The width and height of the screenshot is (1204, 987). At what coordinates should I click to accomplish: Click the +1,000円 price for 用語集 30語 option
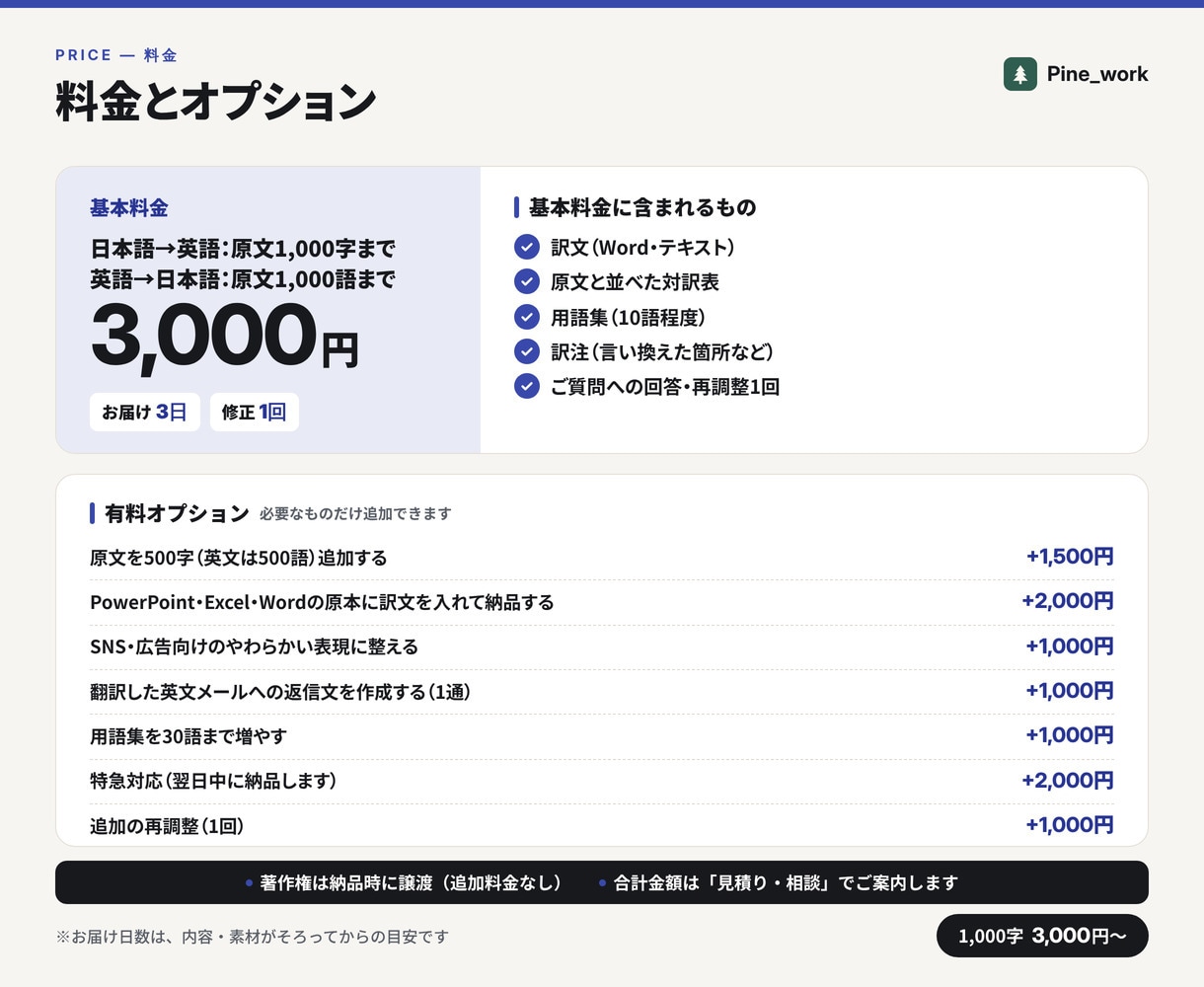1070,735
